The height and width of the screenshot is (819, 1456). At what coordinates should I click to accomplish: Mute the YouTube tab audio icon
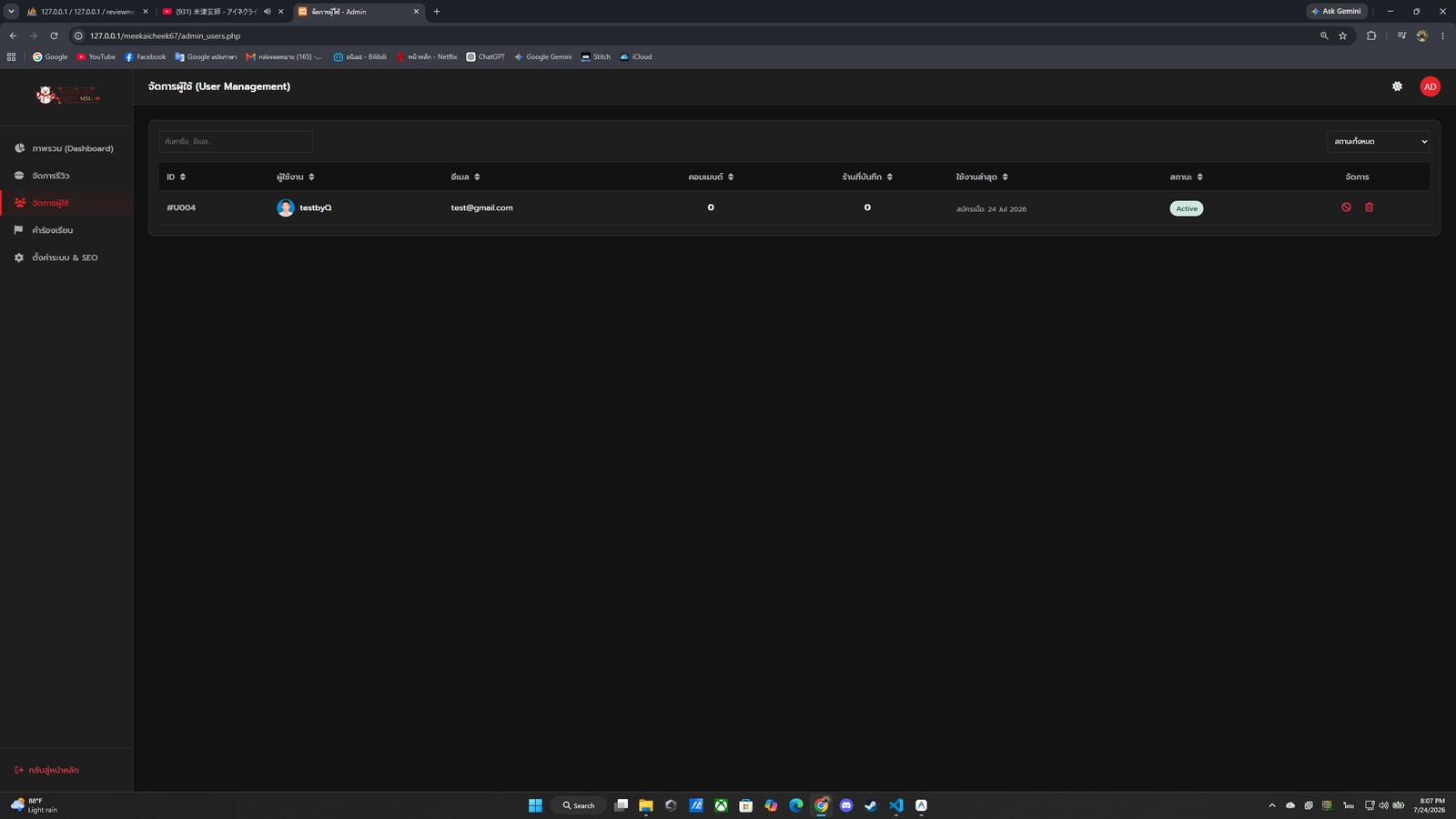(x=267, y=12)
